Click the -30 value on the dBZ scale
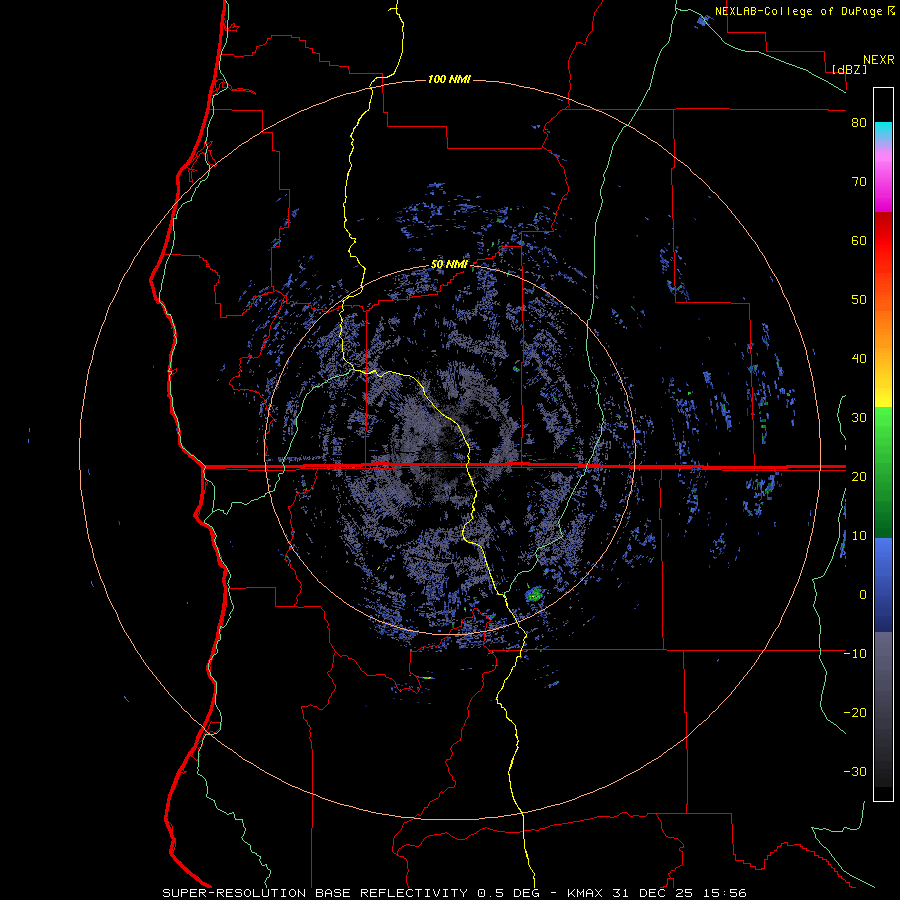Viewport: 900px width, 900px height. click(855, 772)
